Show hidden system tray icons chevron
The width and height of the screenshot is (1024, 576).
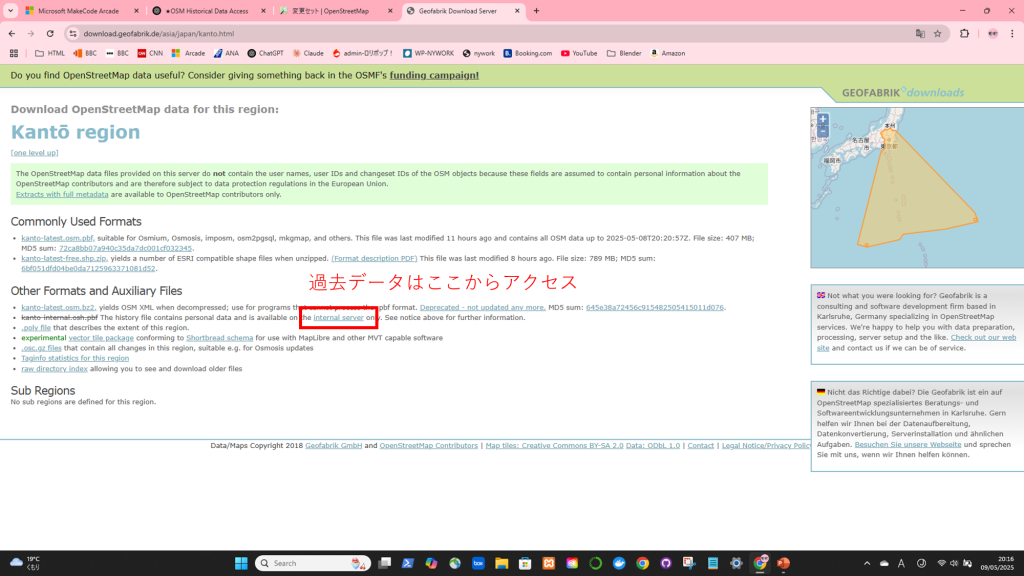(866, 563)
